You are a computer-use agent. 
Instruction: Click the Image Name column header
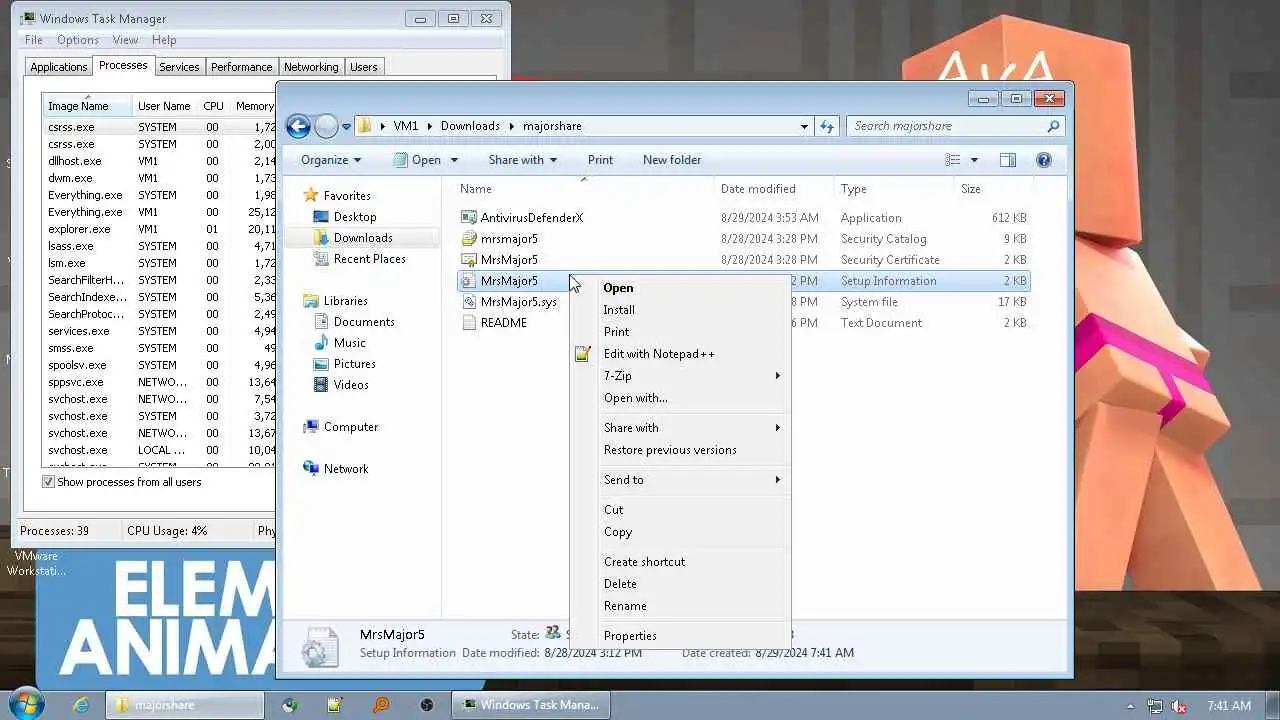87,106
